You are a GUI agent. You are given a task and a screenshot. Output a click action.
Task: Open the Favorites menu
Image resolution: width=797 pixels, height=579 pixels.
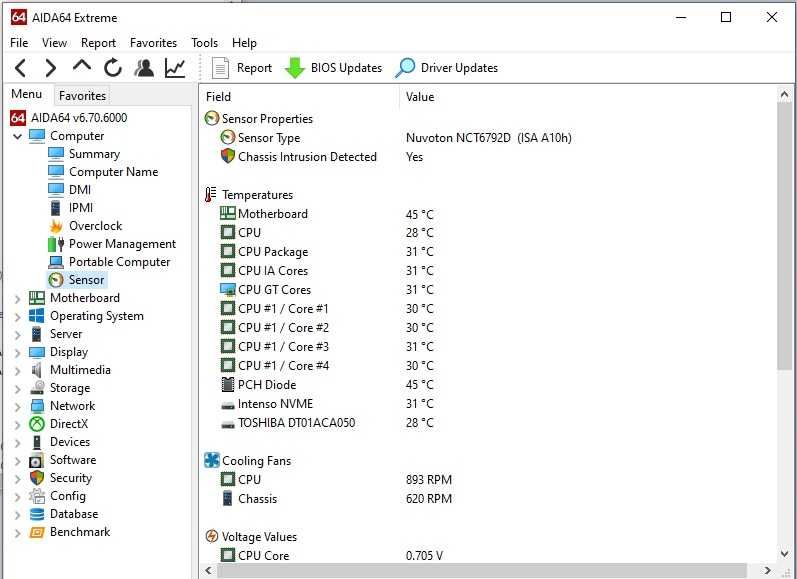pos(154,43)
